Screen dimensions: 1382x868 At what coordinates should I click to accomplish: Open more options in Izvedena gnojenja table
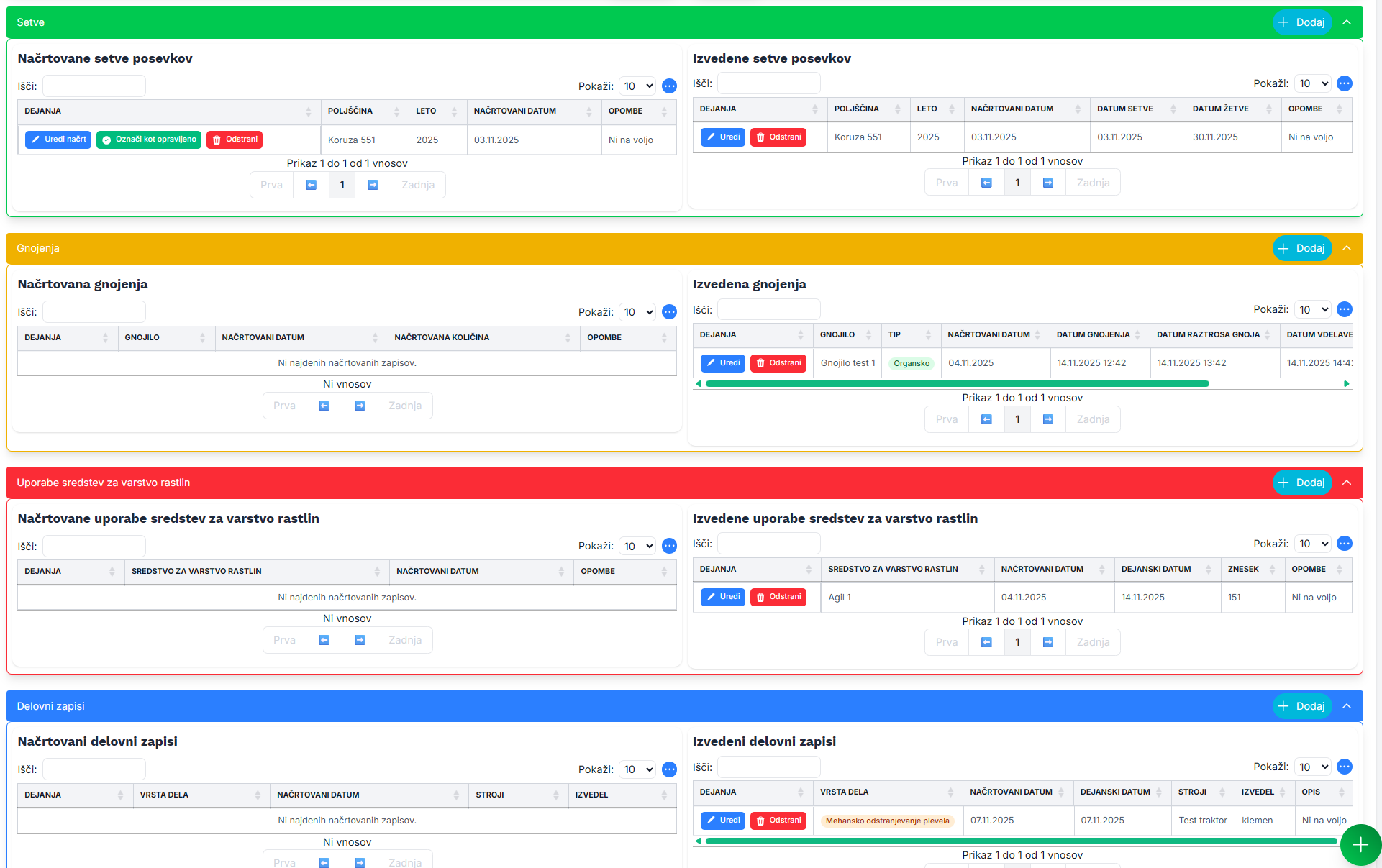click(x=1344, y=309)
